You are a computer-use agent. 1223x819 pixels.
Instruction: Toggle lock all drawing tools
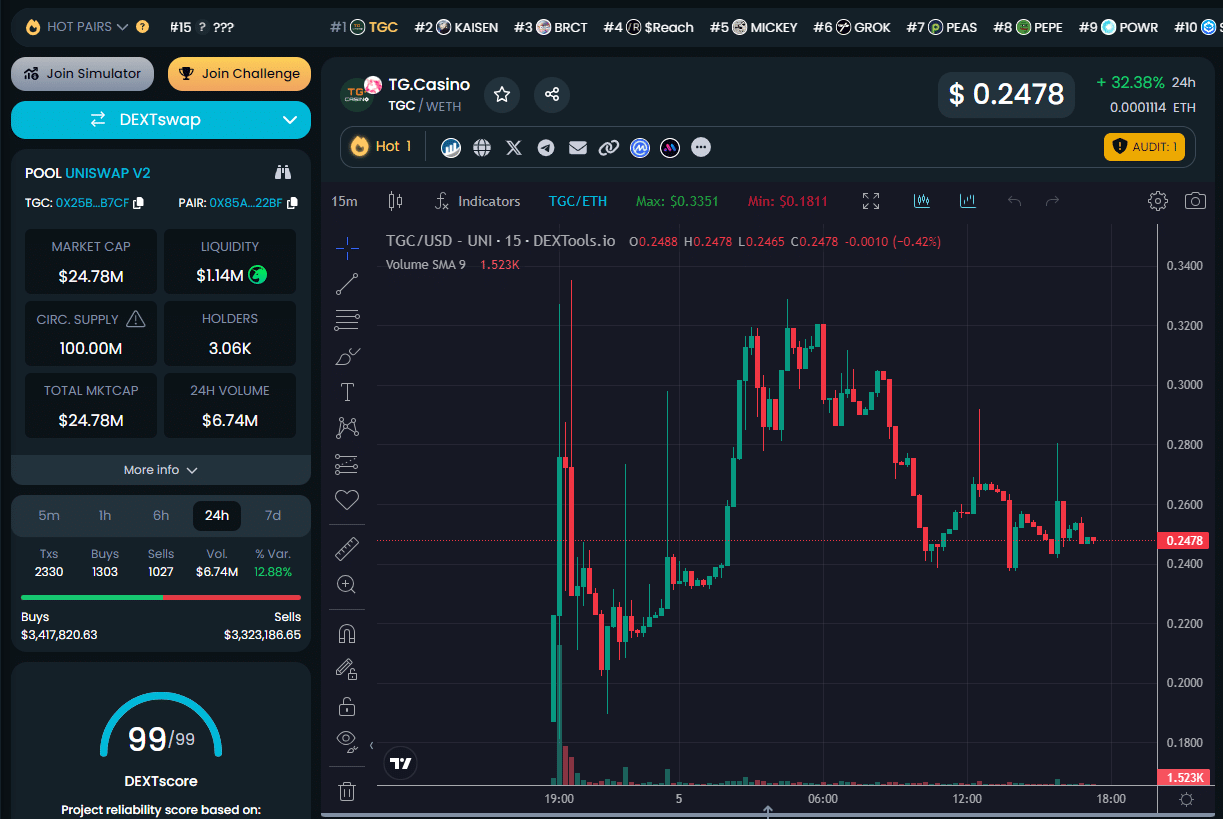pyautogui.click(x=347, y=706)
